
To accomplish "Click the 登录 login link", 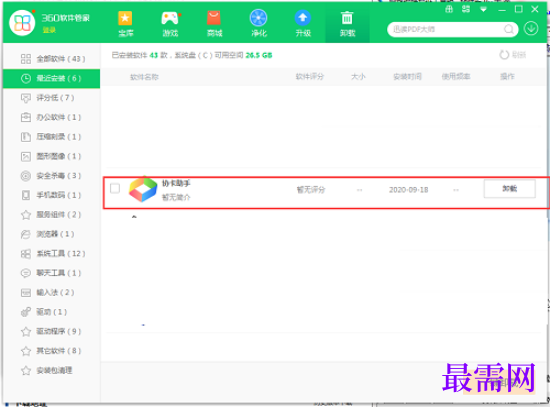I will [49, 30].
